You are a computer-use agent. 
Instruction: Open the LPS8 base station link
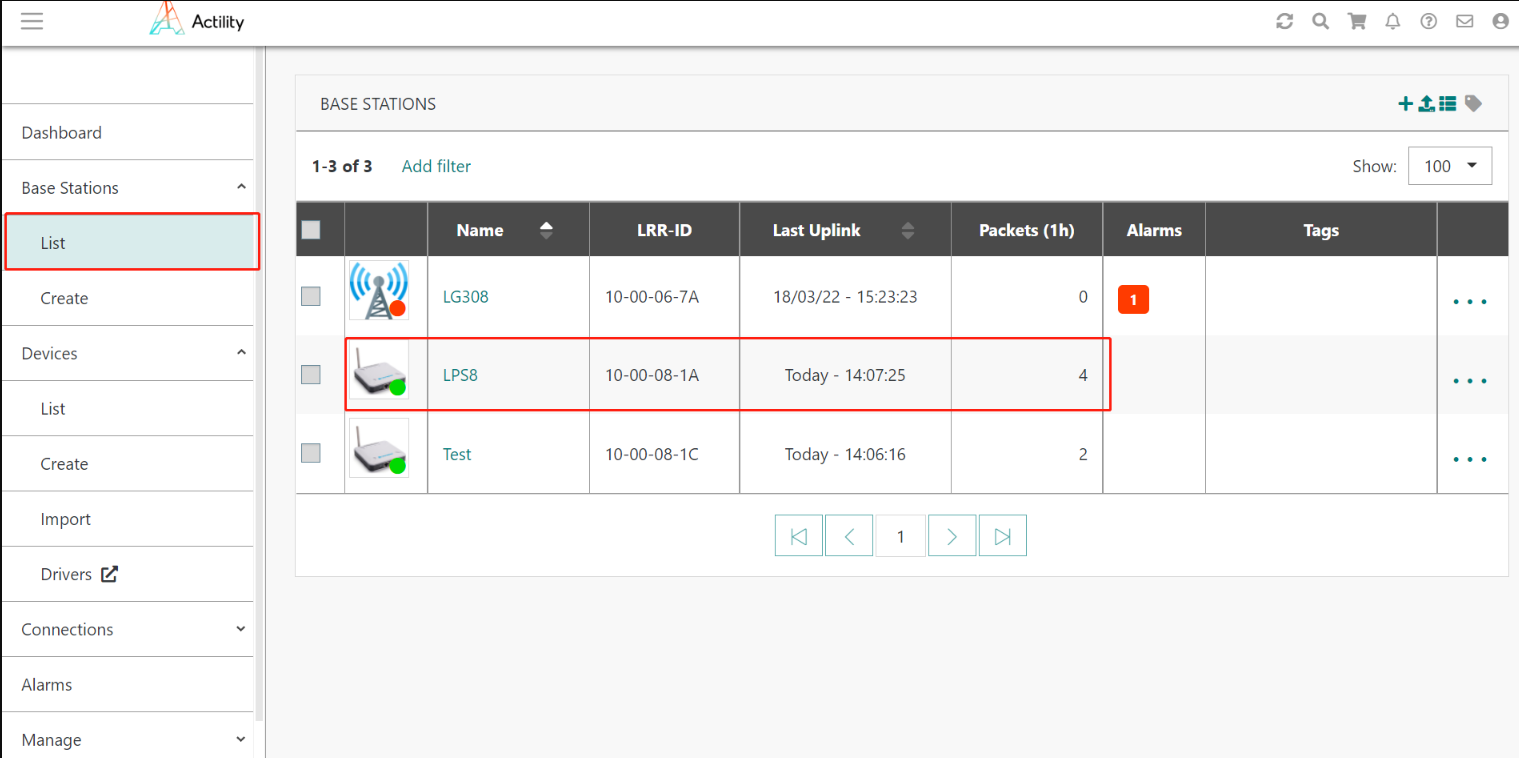pyautogui.click(x=461, y=375)
